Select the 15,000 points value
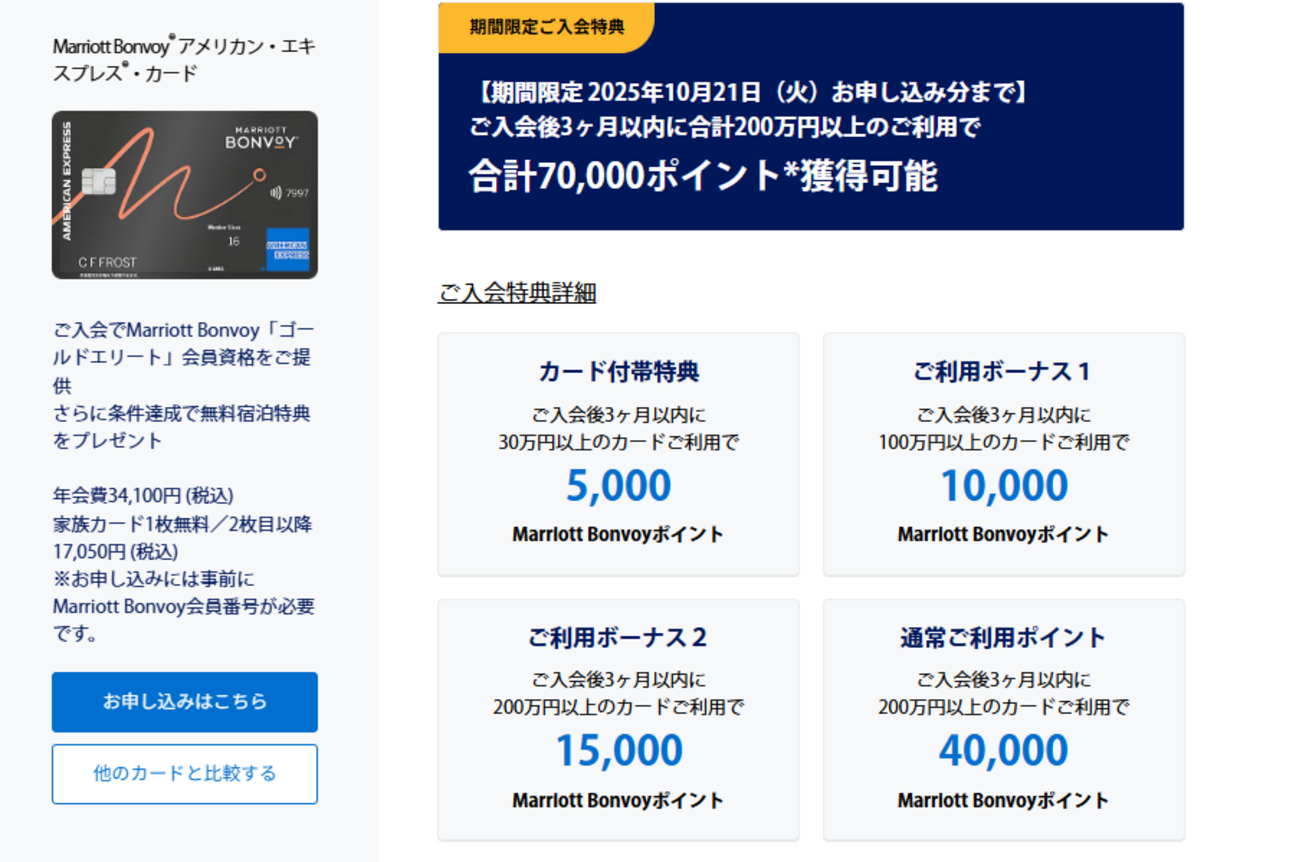The image size is (1299, 862). (x=619, y=752)
